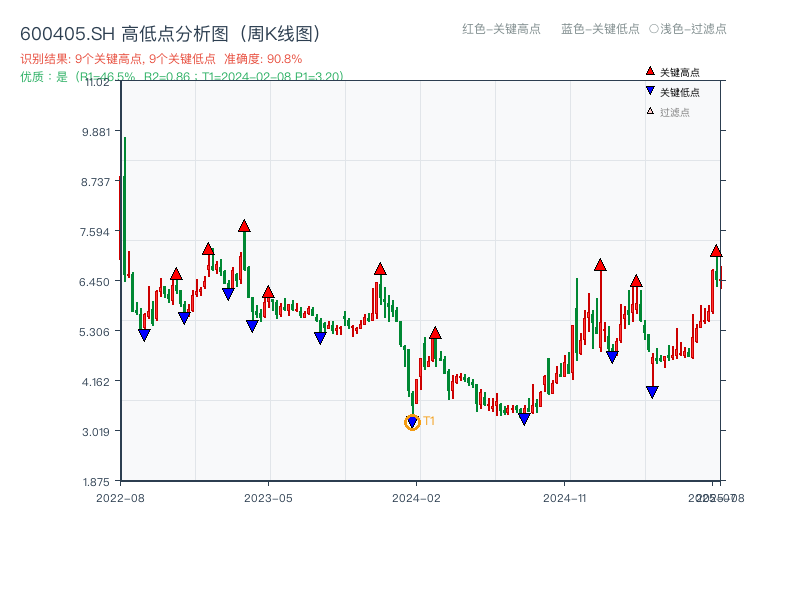Image resolution: width=800 pixels, height=600 pixels.
Task: Click the 2024-11 x-axis label
Action: pyautogui.click(x=565, y=498)
